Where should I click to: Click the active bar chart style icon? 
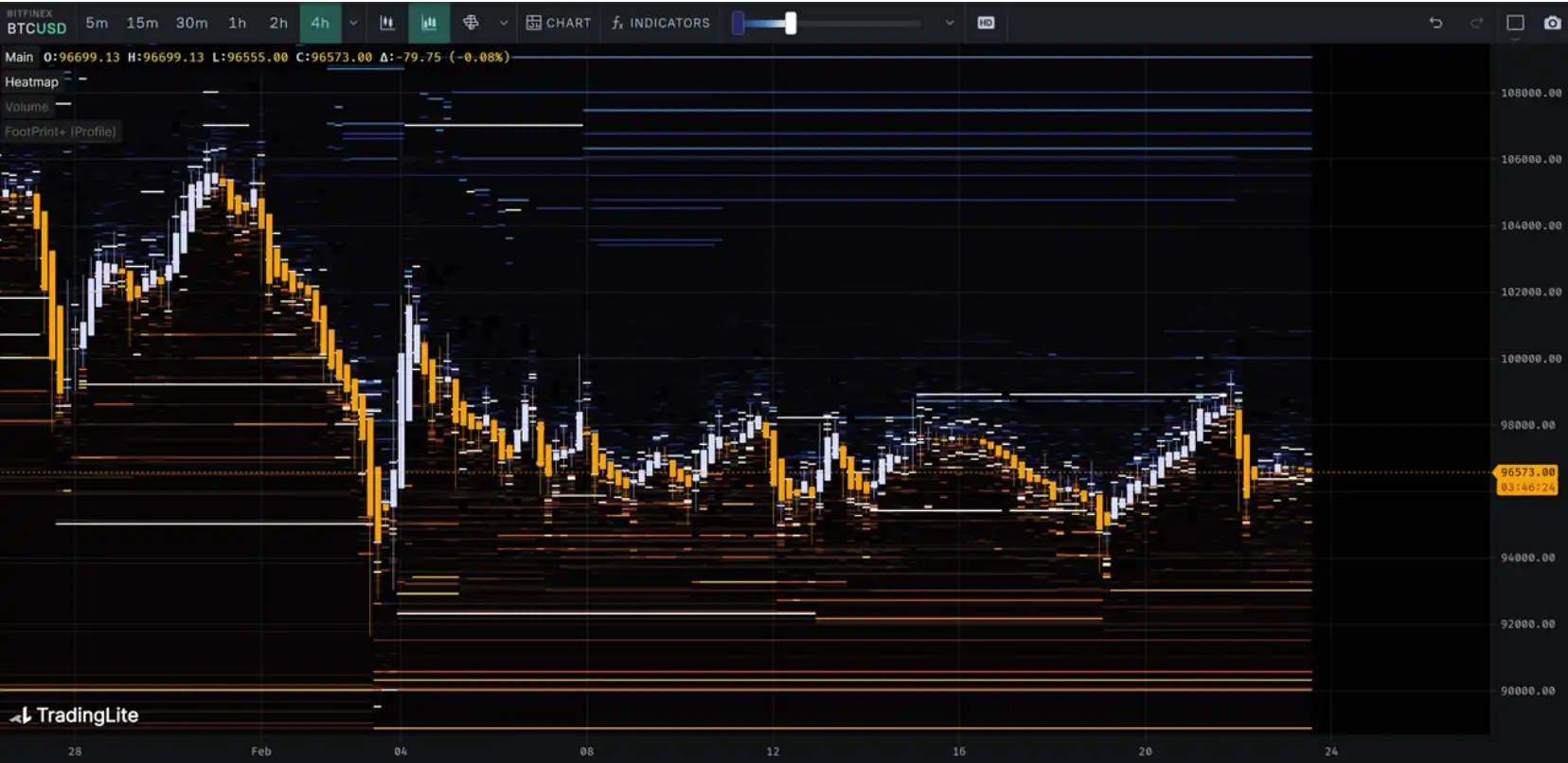(x=429, y=23)
